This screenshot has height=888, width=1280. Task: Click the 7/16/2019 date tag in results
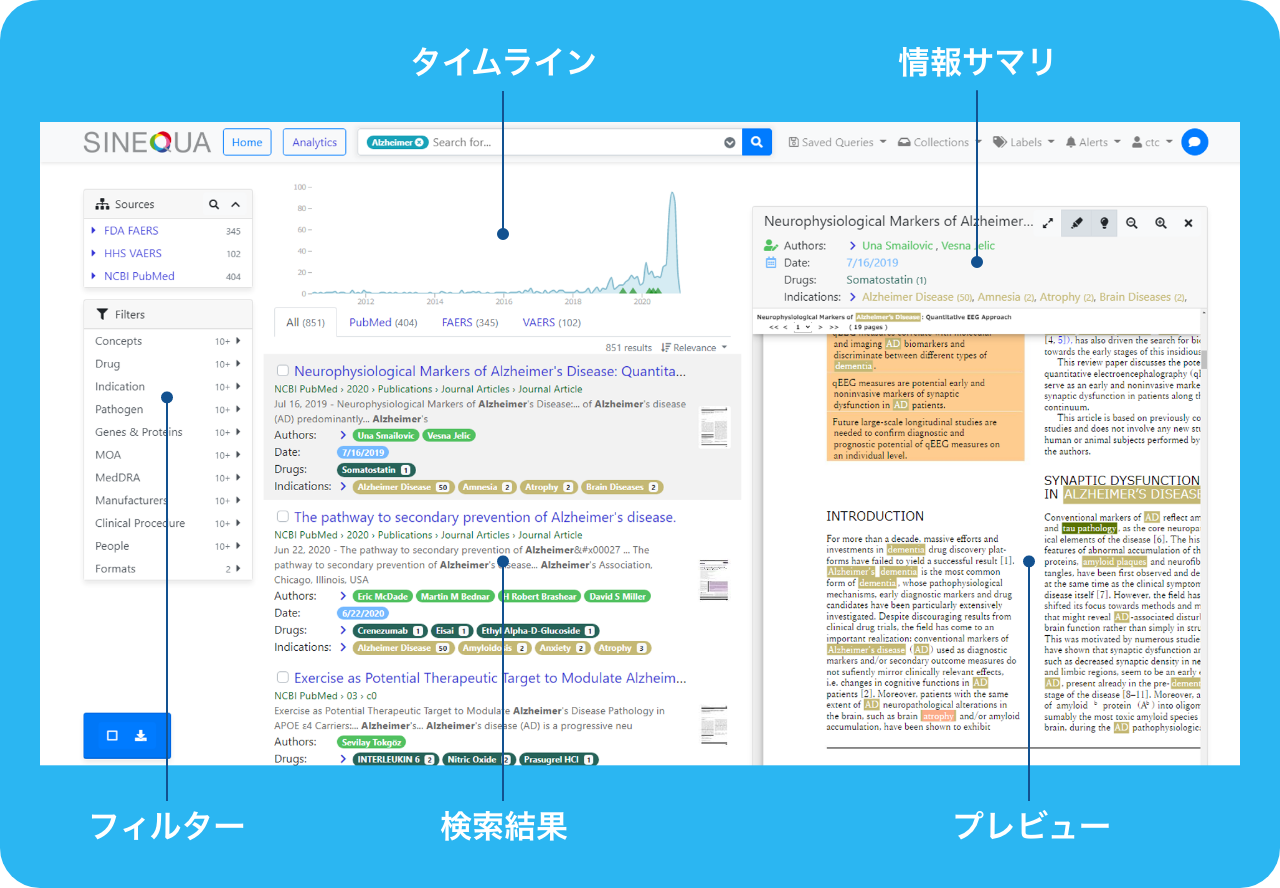363,452
